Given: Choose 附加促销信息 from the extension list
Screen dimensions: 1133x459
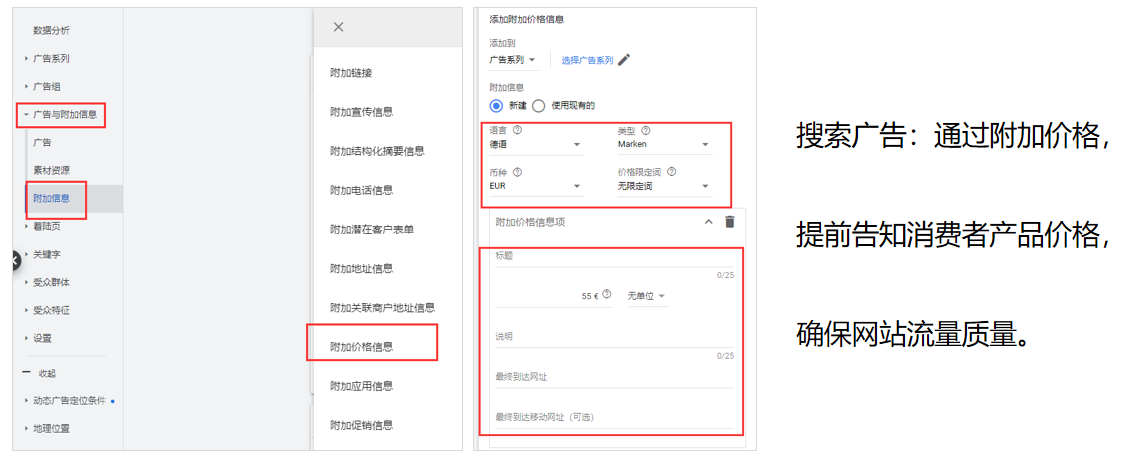Looking at the screenshot, I should pyautogui.click(x=361, y=424).
